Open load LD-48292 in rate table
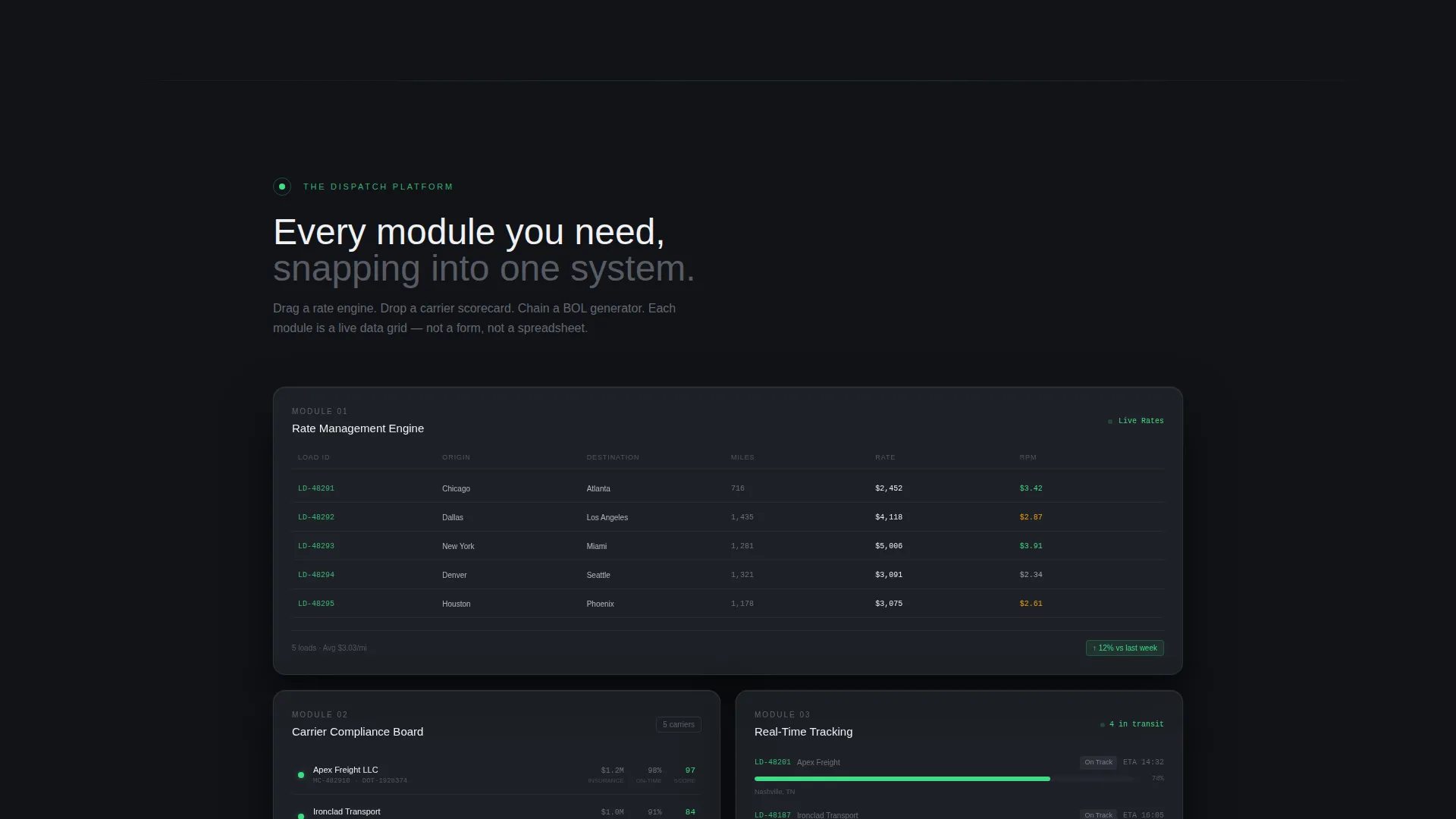 coord(316,517)
